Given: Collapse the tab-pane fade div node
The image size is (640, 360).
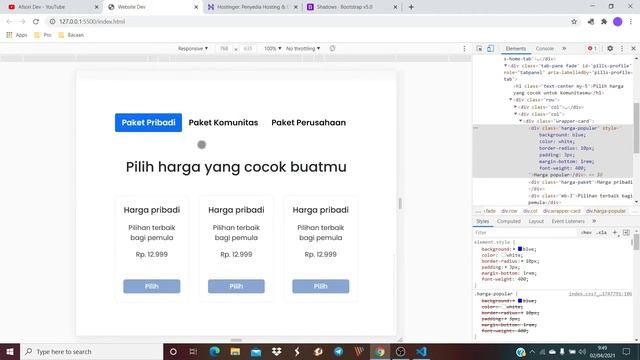Looking at the screenshot, I should click(505, 66).
